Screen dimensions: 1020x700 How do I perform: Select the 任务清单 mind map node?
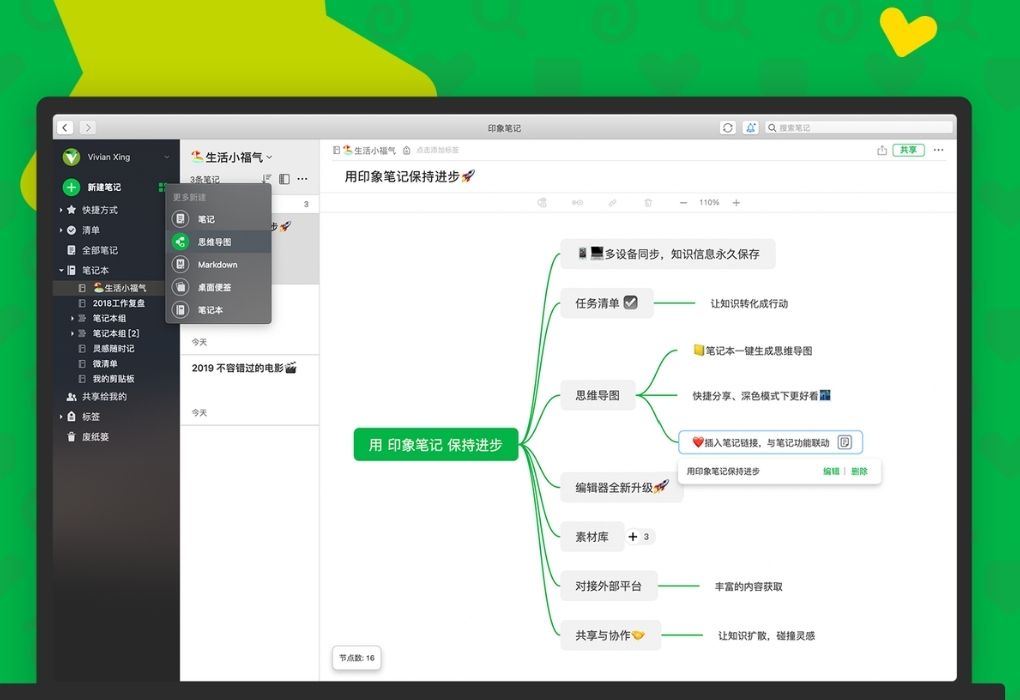point(606,303)
